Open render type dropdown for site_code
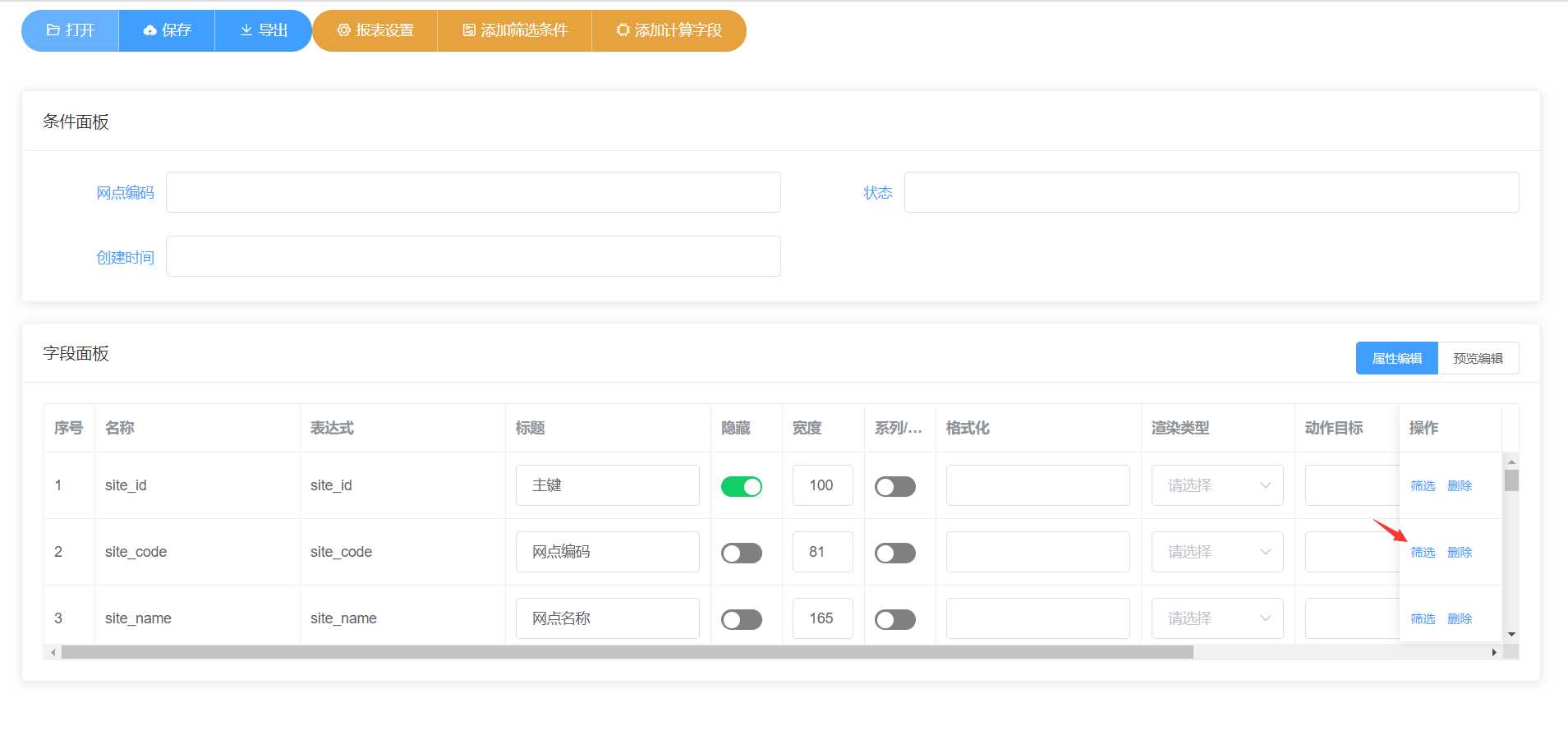This screenshot has height=735, width=1568. click(x=1217, y=552)
